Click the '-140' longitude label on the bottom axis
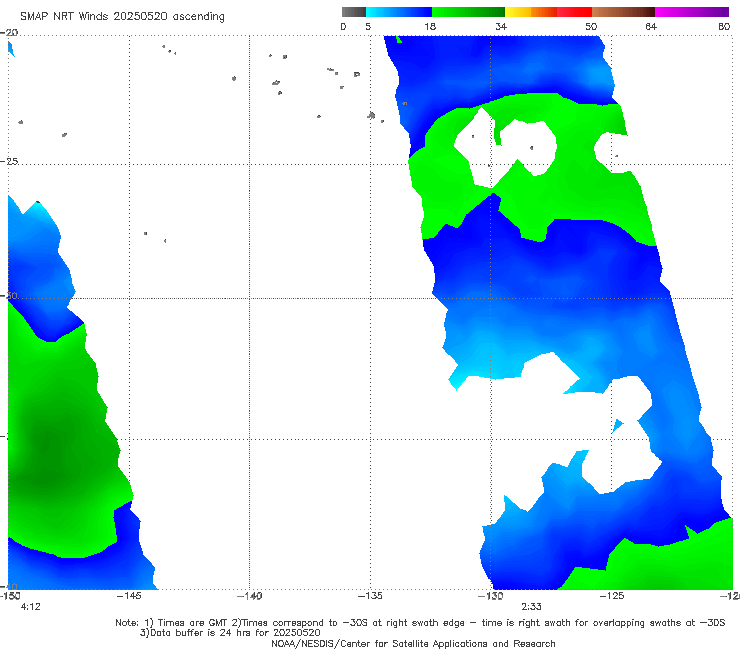Screen dimensions: 740x650 [x=250, y=596]
